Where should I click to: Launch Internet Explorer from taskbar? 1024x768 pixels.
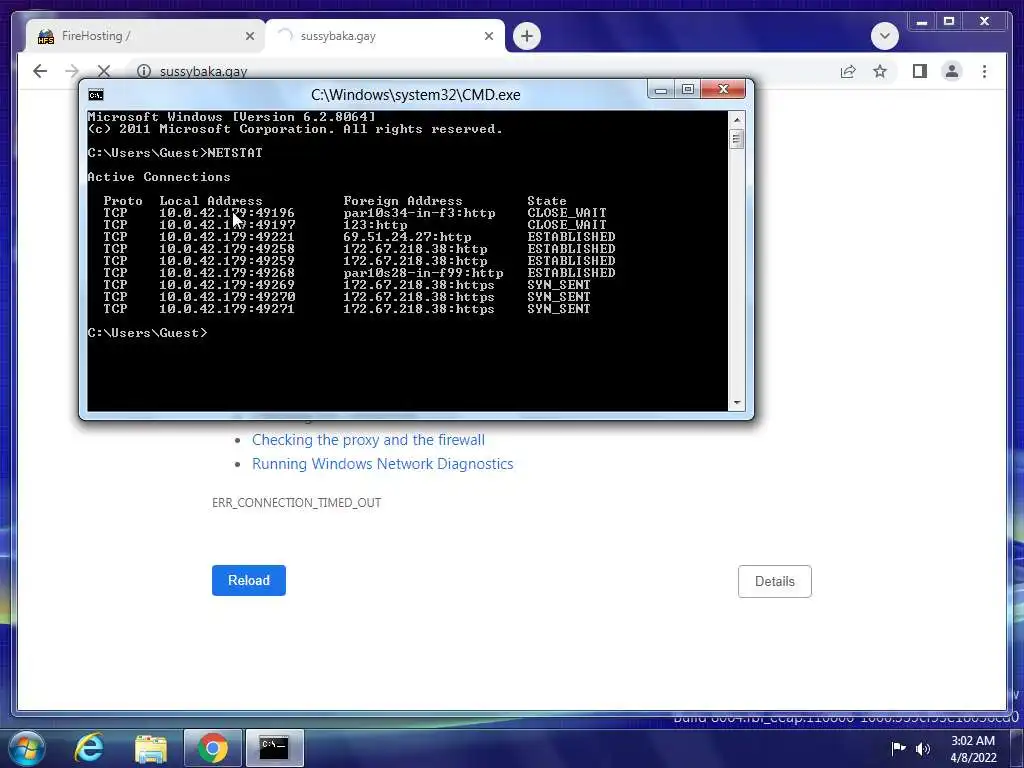coord(89,748)
